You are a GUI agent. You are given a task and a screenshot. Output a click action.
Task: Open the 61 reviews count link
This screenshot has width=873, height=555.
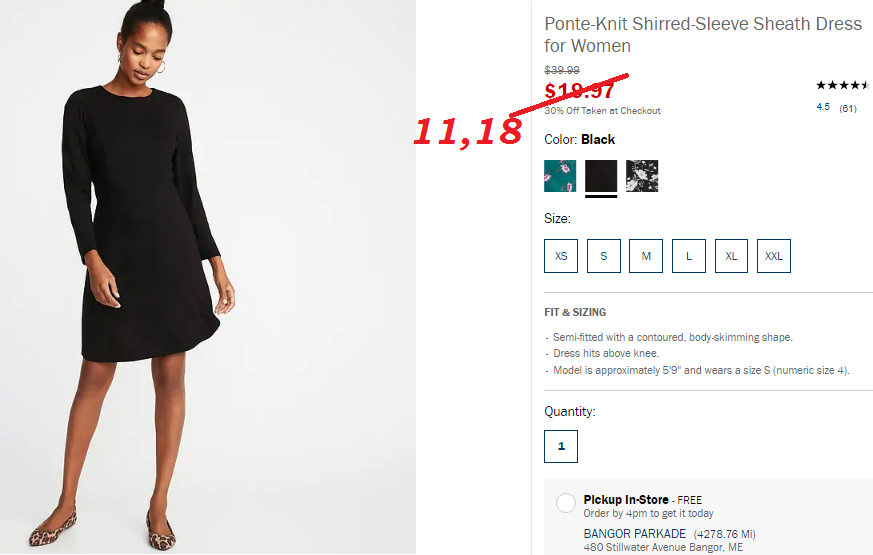848,109
